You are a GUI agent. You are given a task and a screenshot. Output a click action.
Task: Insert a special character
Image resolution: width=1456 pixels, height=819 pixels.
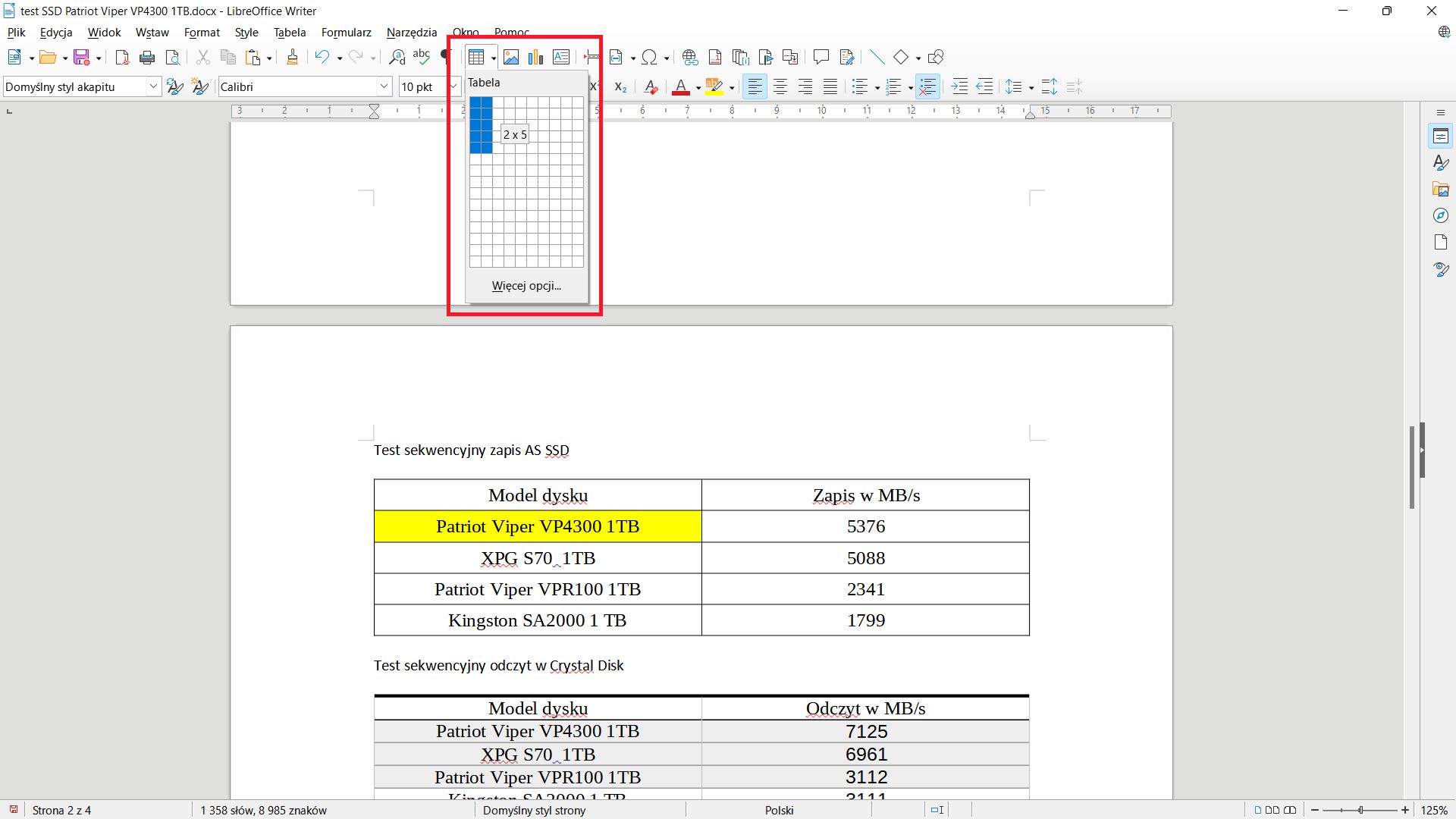[651, 57]
